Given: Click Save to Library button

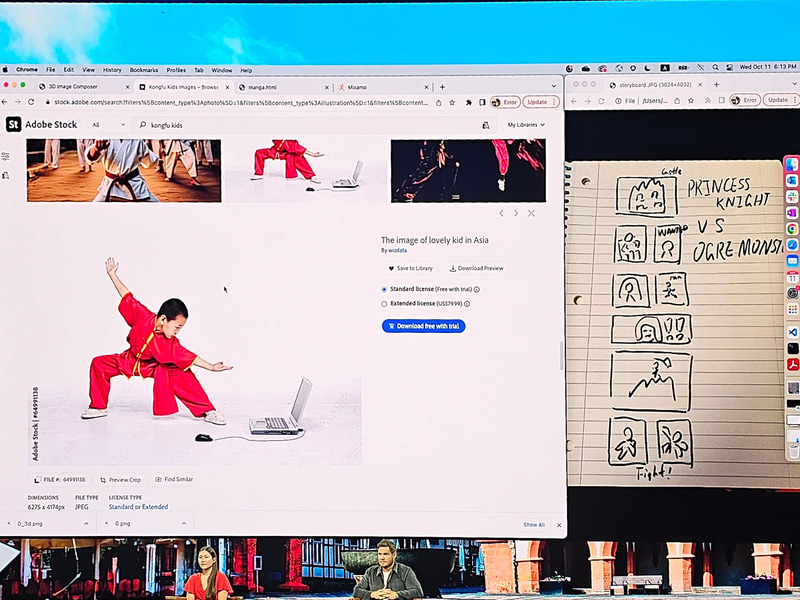Looking at the screenshot, I should click(x=411, y=268).
